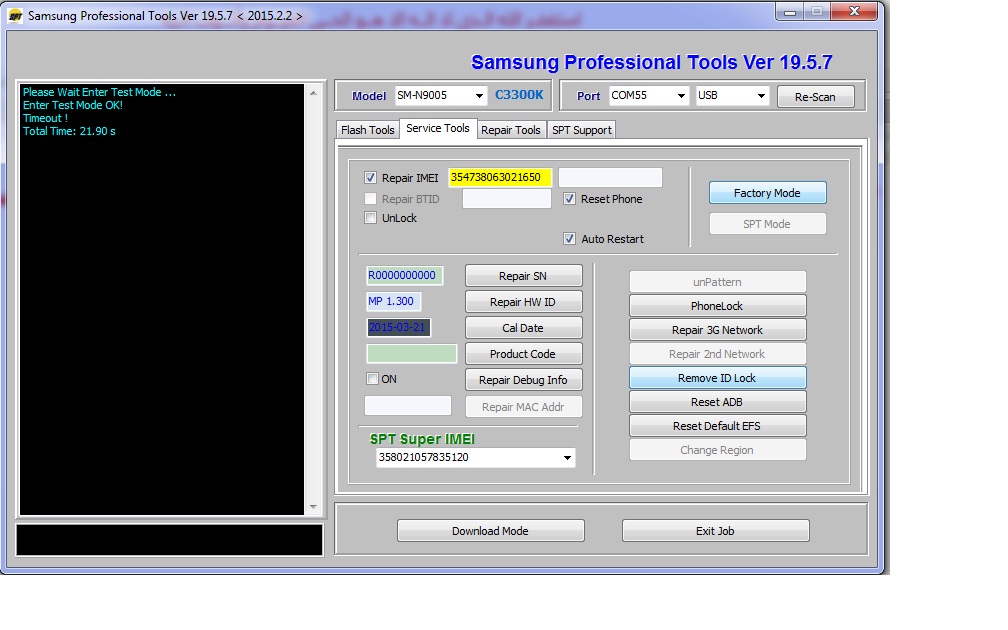
Task: Click the Repair Debug Info button
Action: pyautogui.click(x=523, y=380)
